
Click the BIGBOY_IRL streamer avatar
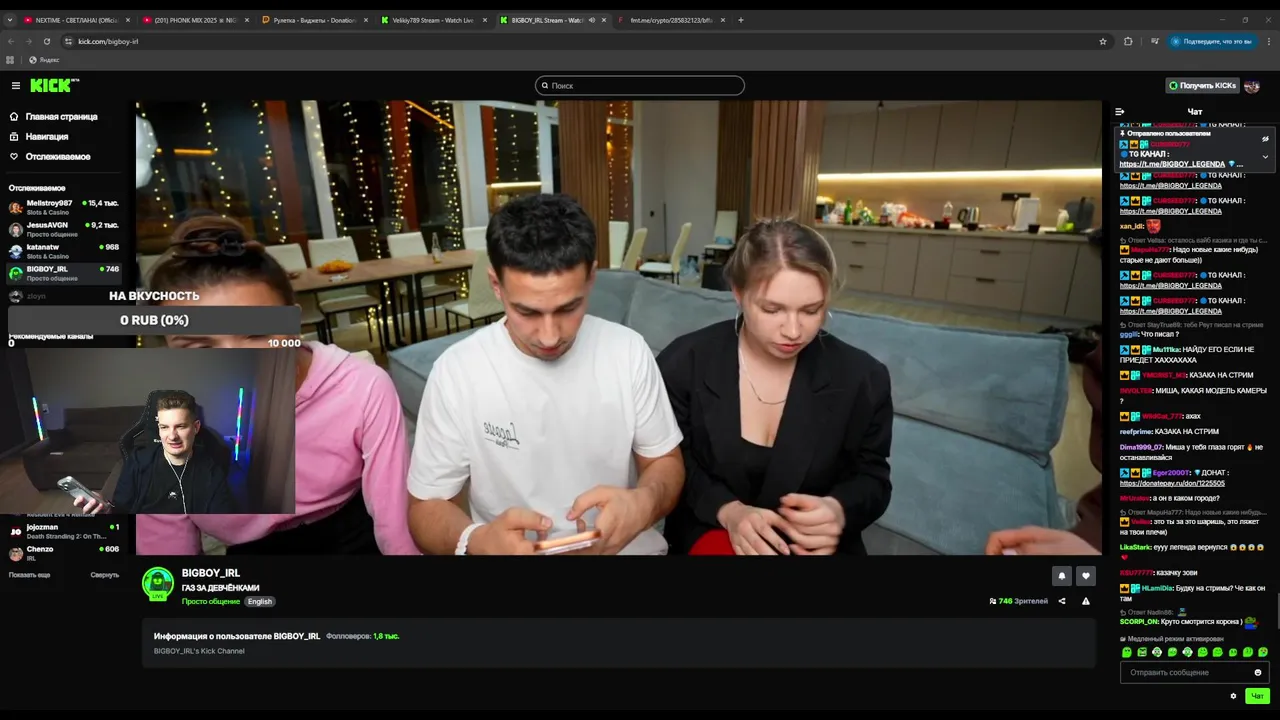[x=158, y=584]
